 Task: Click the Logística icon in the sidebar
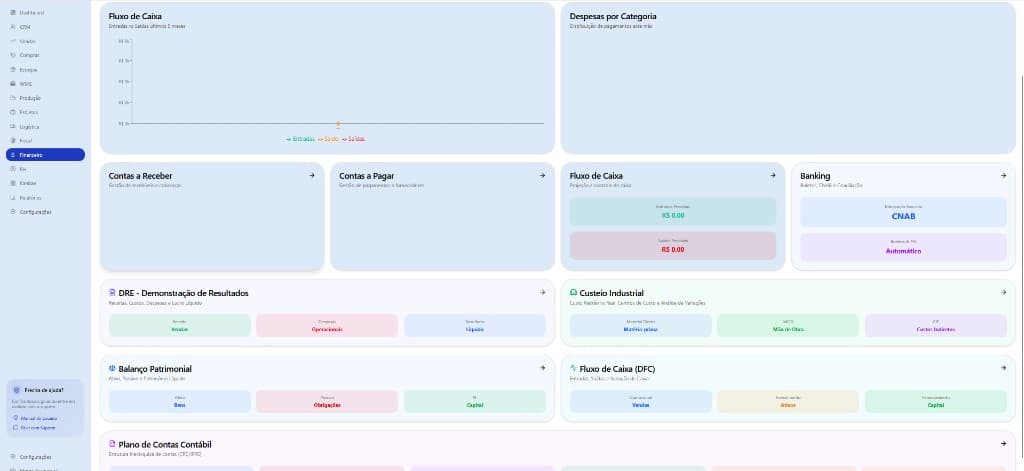pyautogui.click(x=12, y=127)
